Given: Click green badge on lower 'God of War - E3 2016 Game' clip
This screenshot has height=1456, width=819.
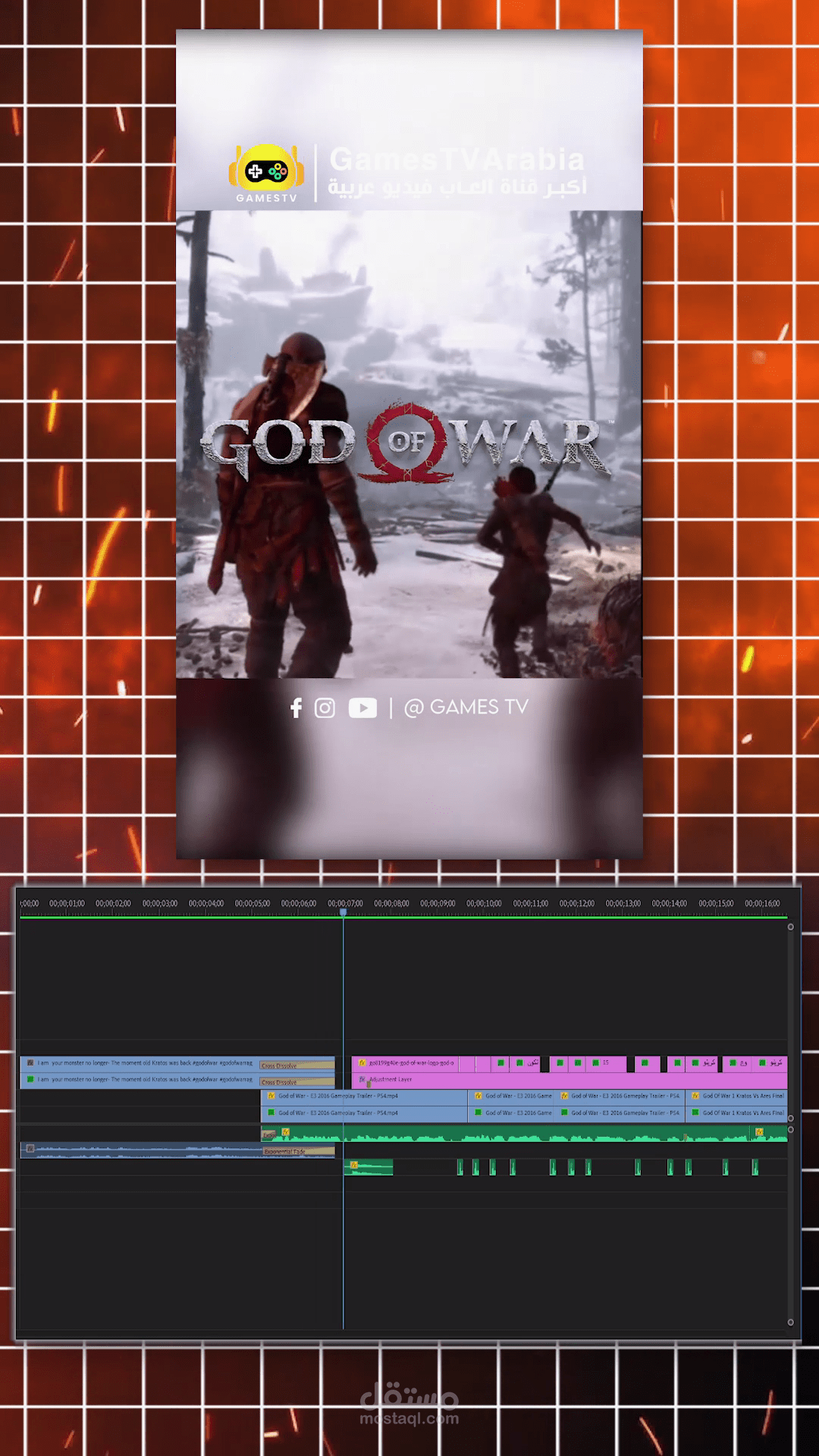Looking at the screenshot, I should pyautogui.click(x=478, y=1112).
